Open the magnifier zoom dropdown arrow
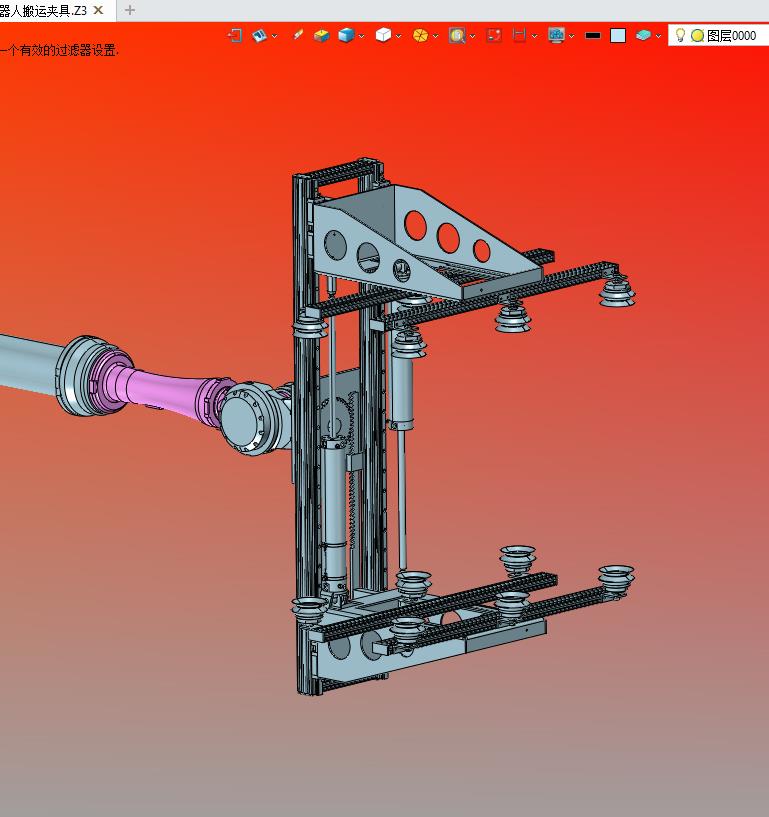The width and height of the screenshot is (769, 817). 473,36
